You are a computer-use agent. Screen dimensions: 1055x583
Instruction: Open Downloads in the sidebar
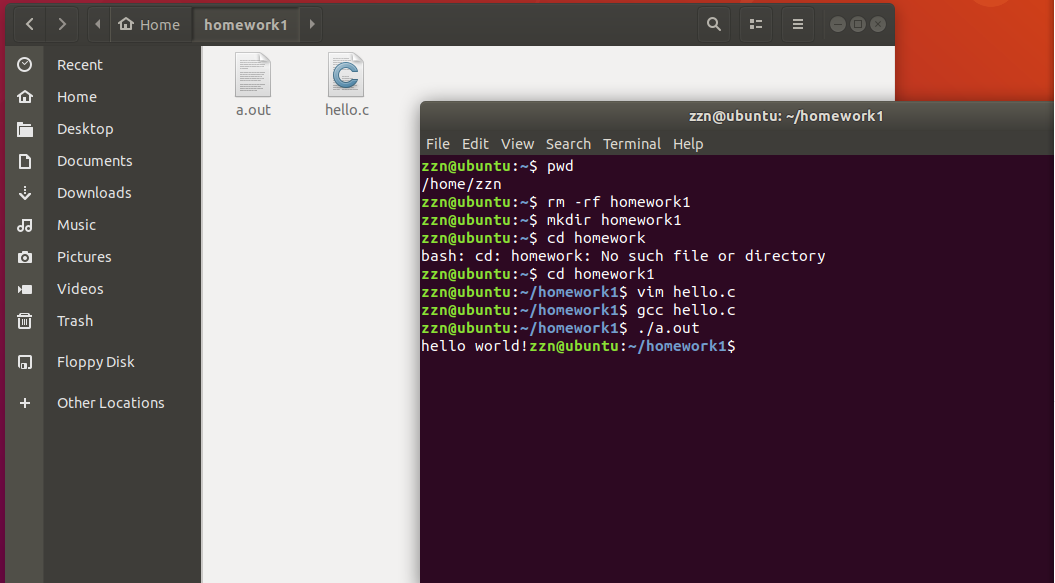94,193
